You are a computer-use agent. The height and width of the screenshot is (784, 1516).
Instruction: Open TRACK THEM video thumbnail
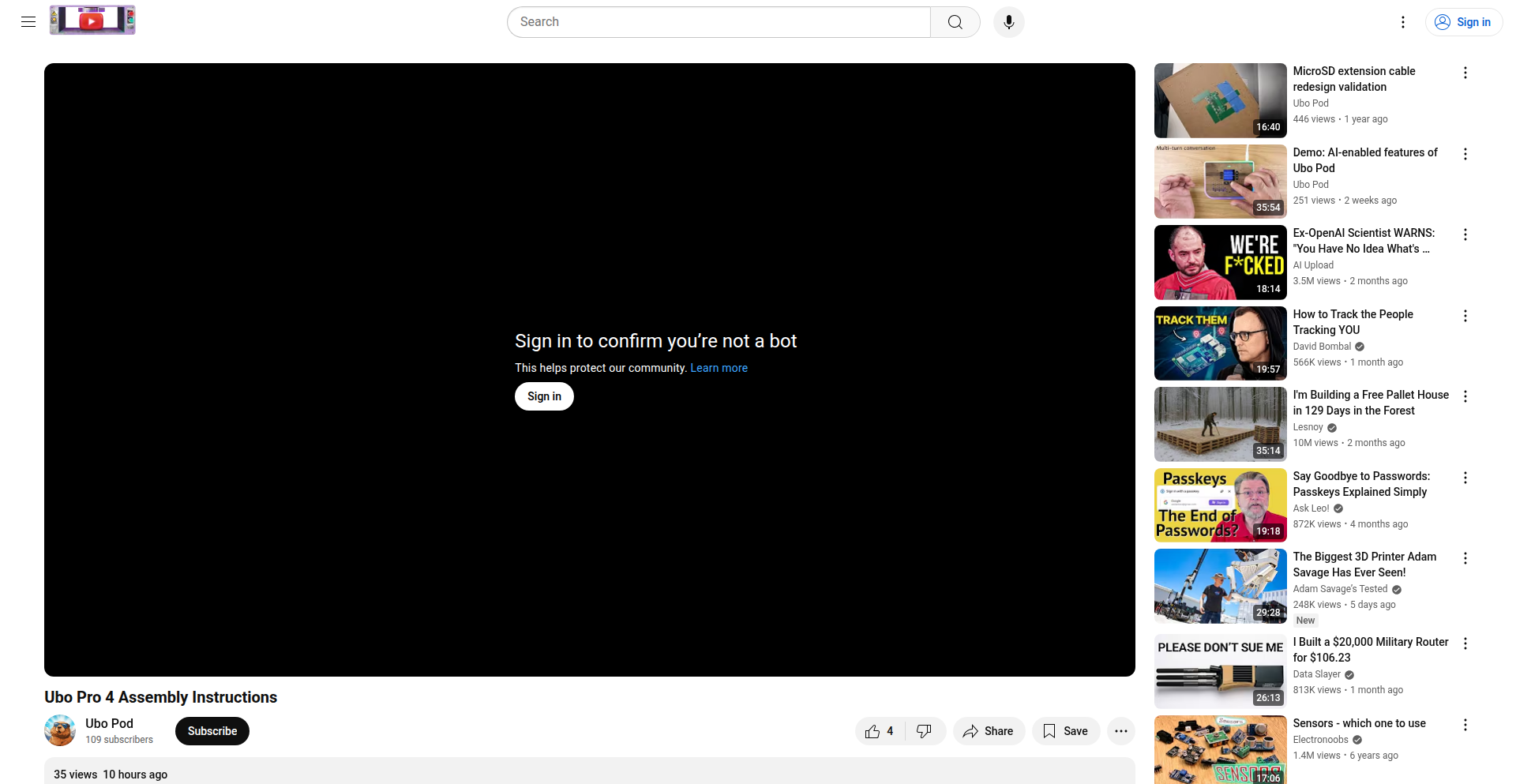click(1221, 343)
